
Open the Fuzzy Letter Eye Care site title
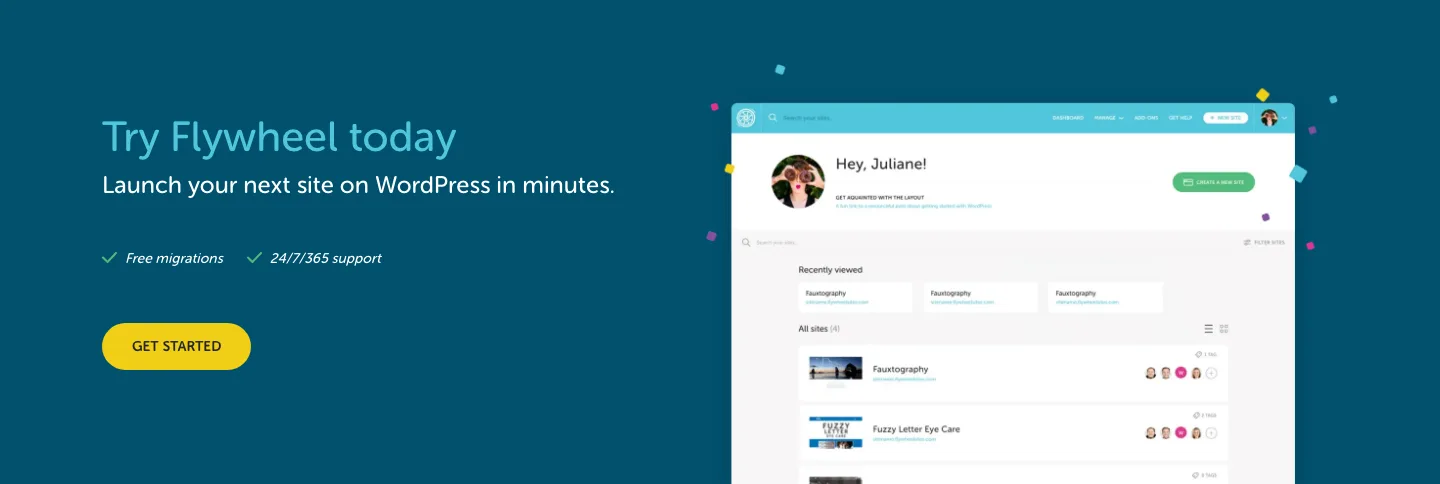click(916, 429)
